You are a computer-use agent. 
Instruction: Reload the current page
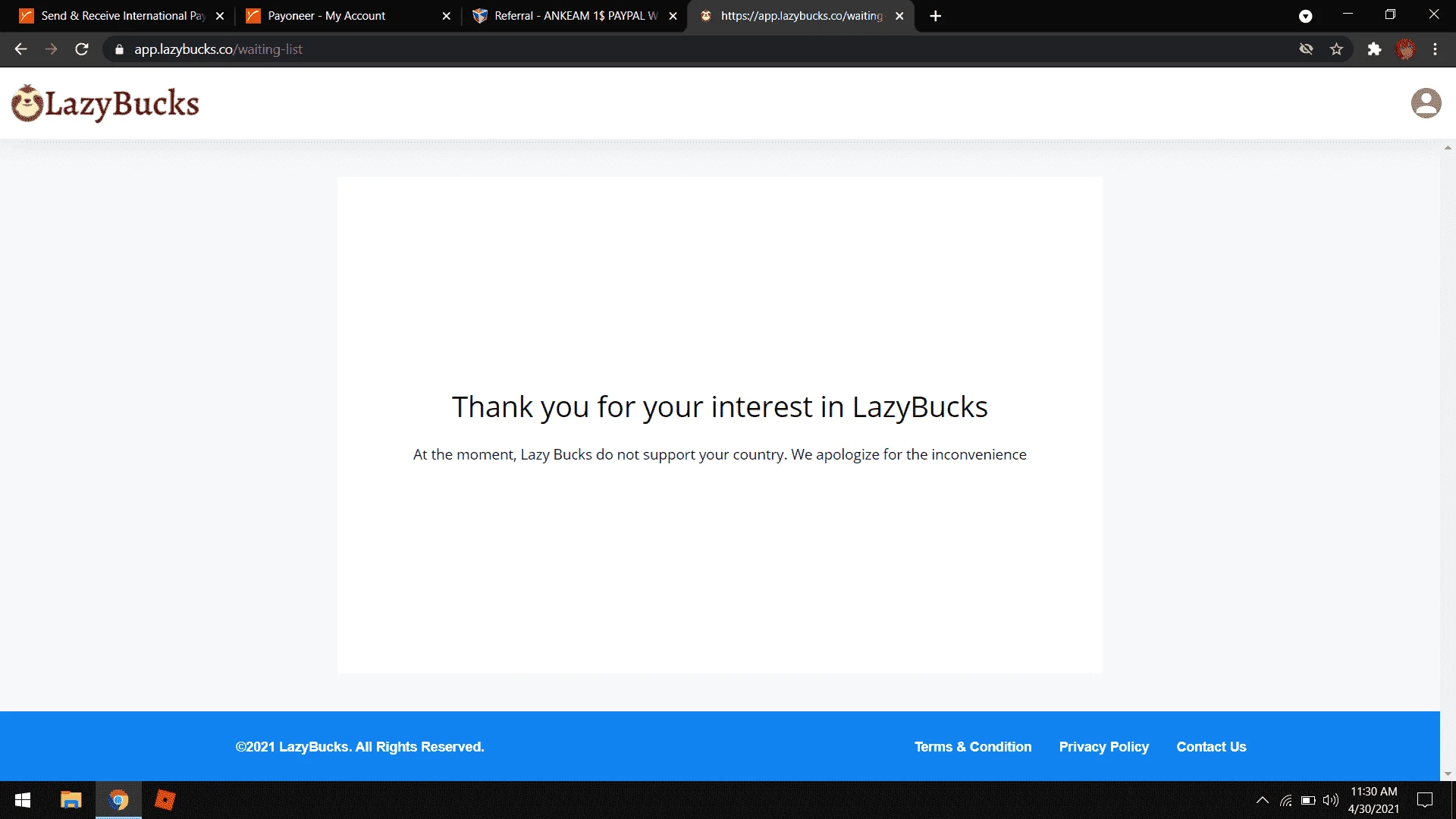coord(82,49)
